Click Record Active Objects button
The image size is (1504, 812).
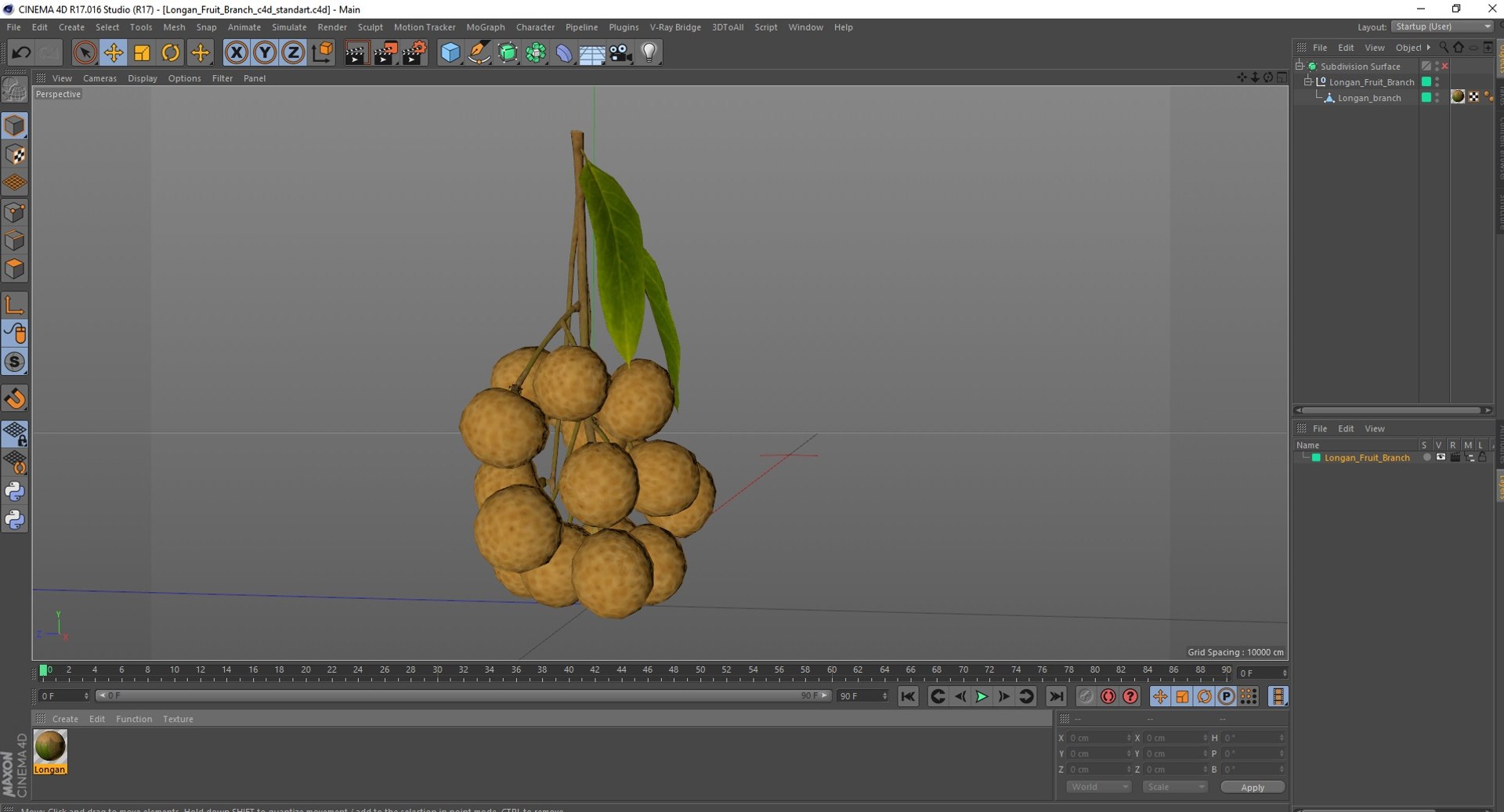coord(1085,696)
